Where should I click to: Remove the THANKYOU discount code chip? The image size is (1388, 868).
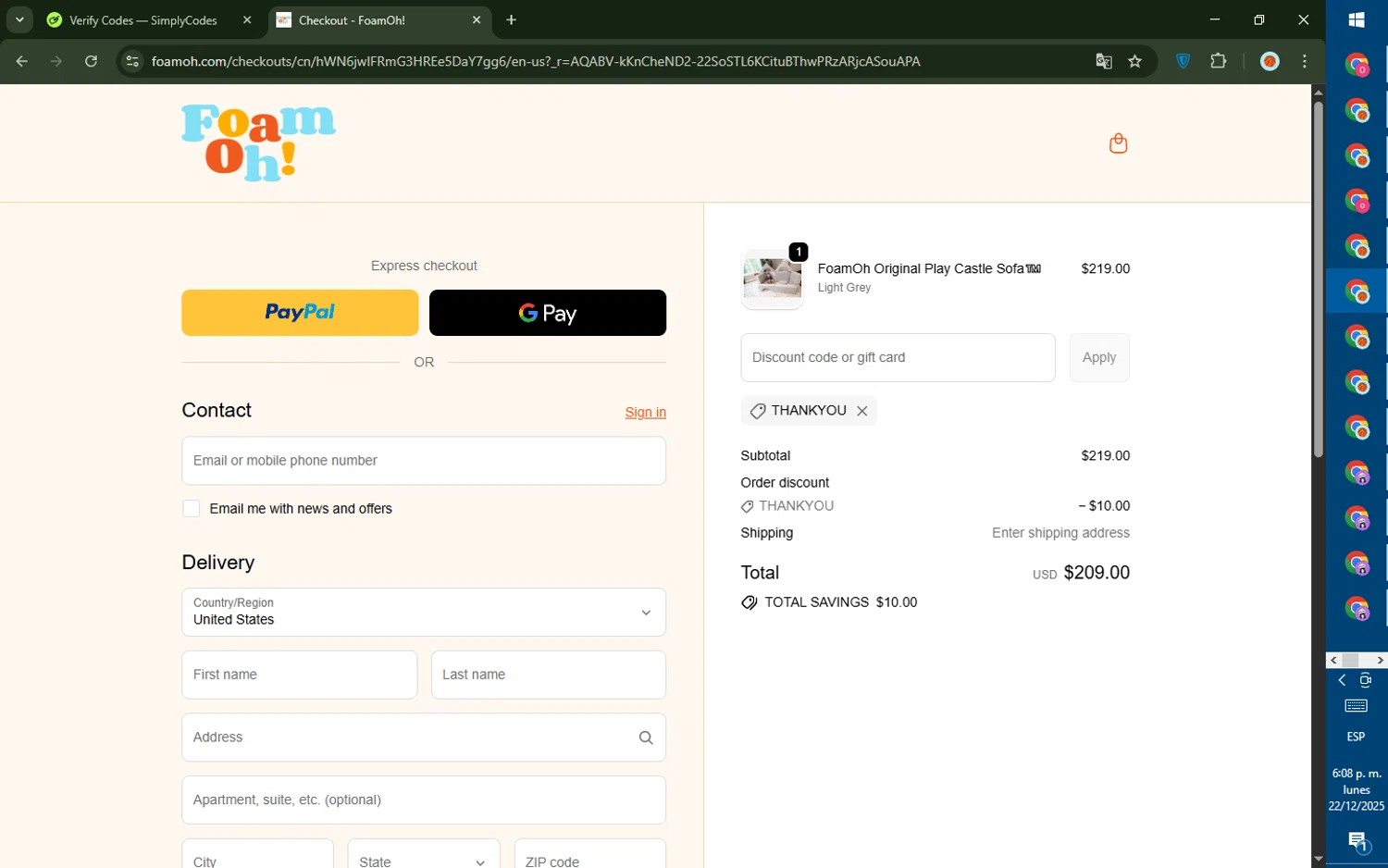(861, 411)
